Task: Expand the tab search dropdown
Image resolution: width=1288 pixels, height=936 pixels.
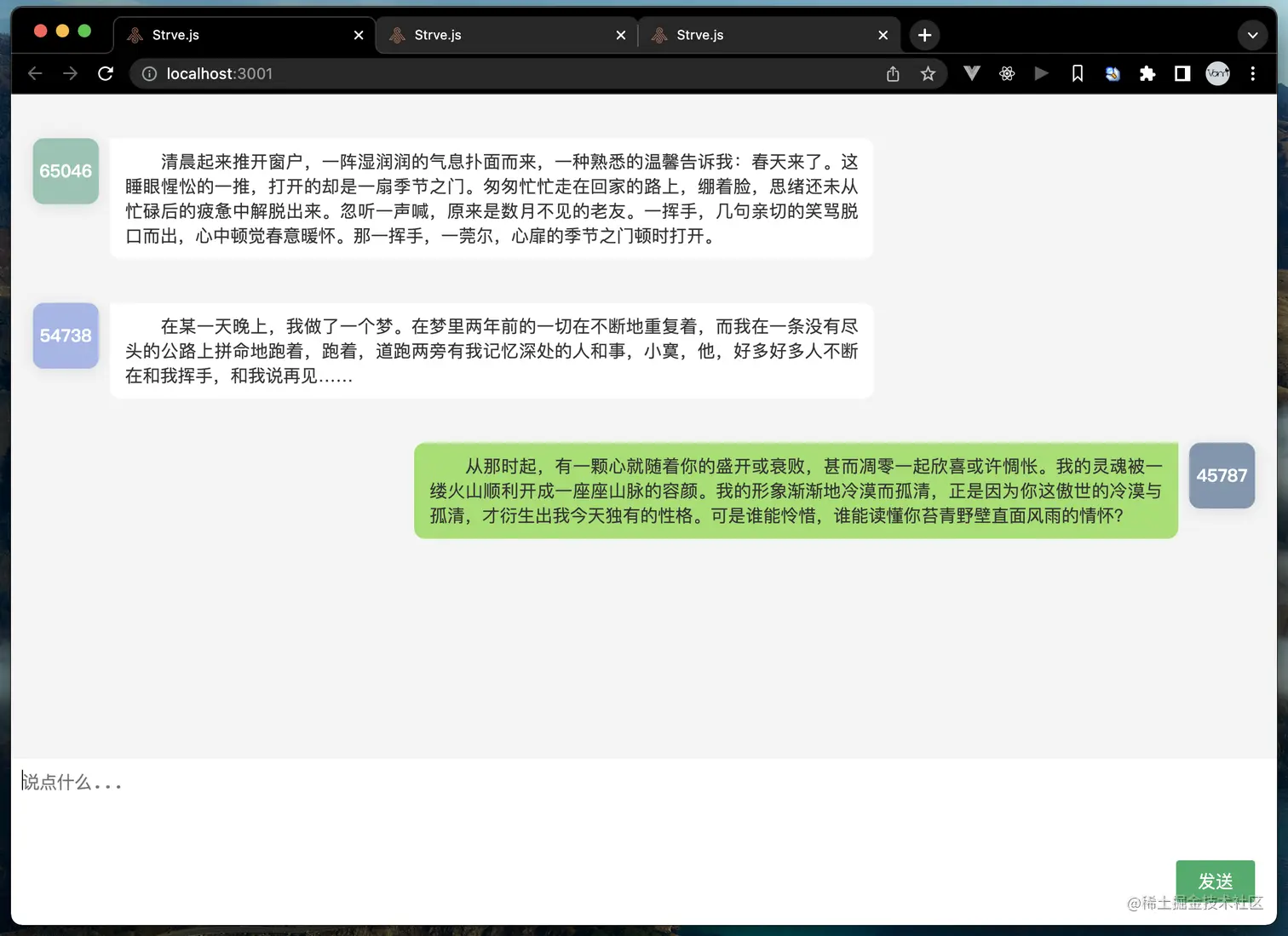Action: pos(1252,35)
